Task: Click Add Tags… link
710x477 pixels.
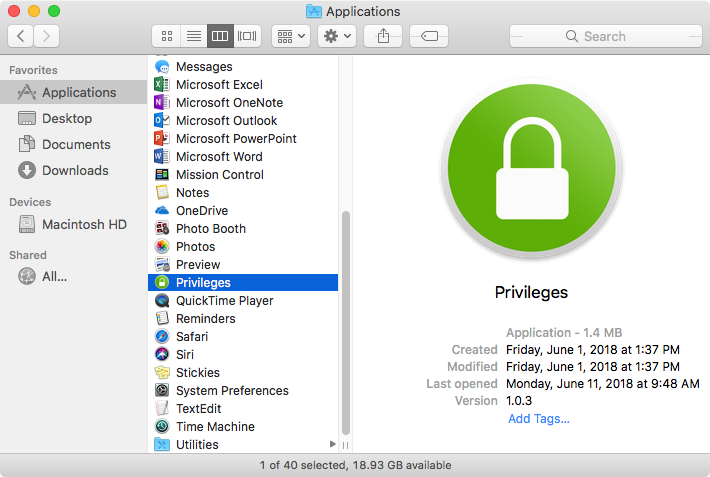Action: tap(539, 419)
